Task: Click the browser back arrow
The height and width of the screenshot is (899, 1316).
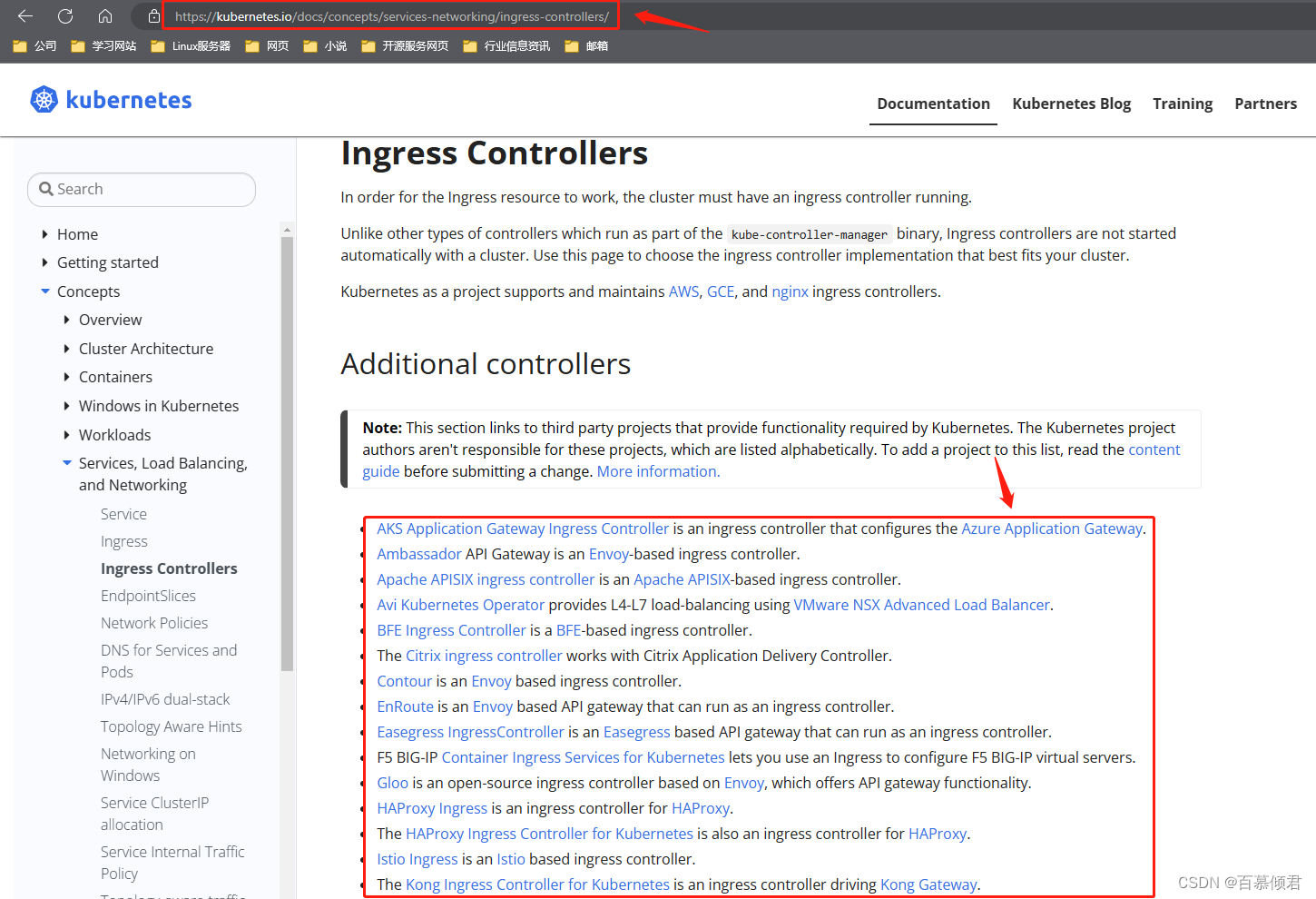Action: click(25, 16)
